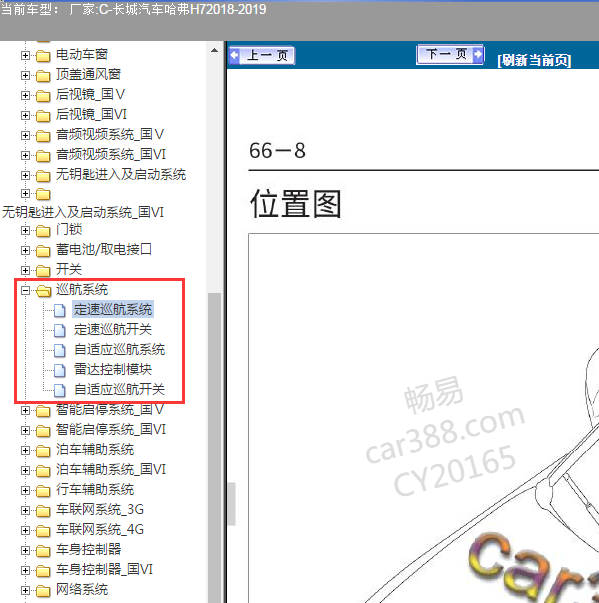Click the 后视镜_国V folder icon
The height and width of the screenshot is (603, 599).
(x=43, y=96)
